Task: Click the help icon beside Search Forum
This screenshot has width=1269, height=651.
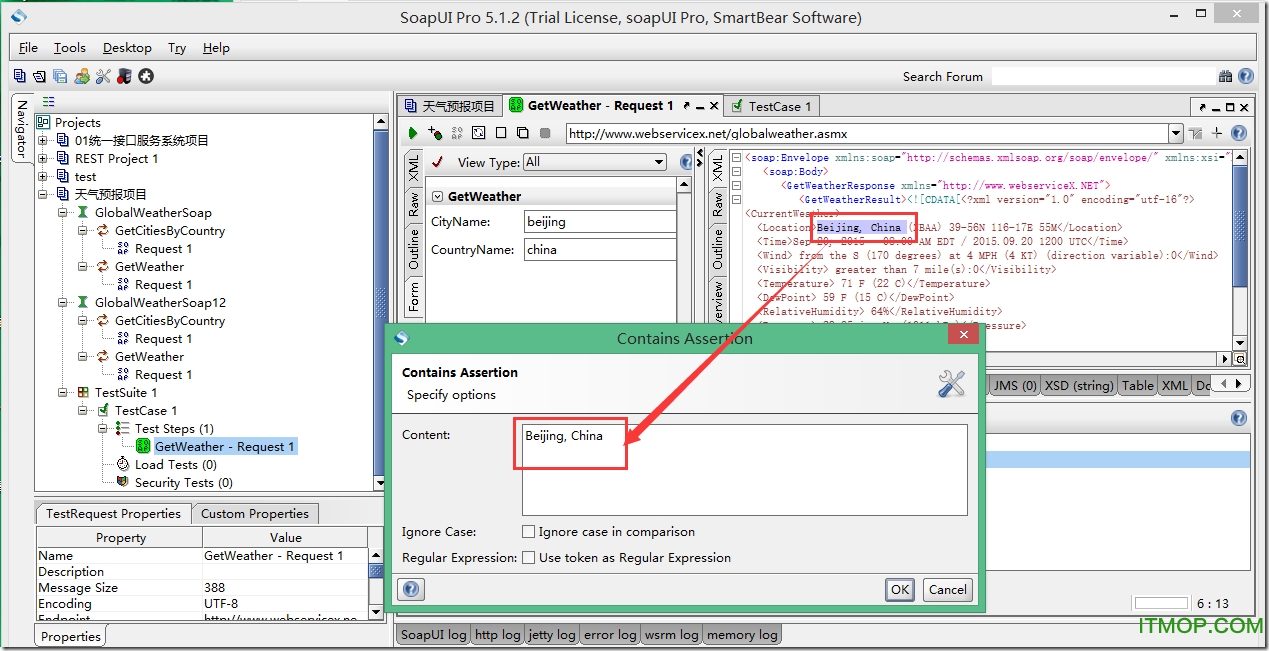Action: coord(1246,76)
